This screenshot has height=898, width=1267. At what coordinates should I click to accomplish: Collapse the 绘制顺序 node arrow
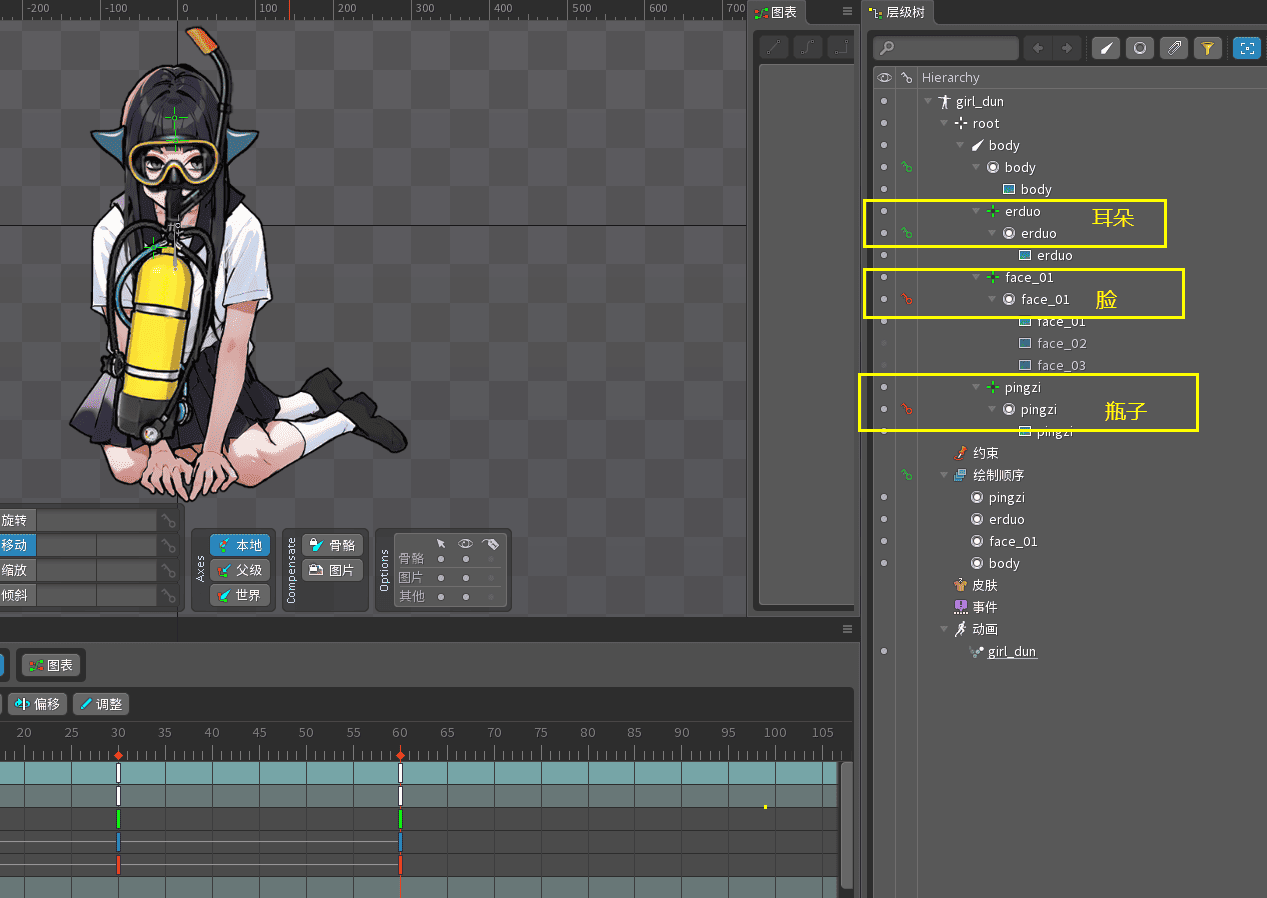pos(944,475)
